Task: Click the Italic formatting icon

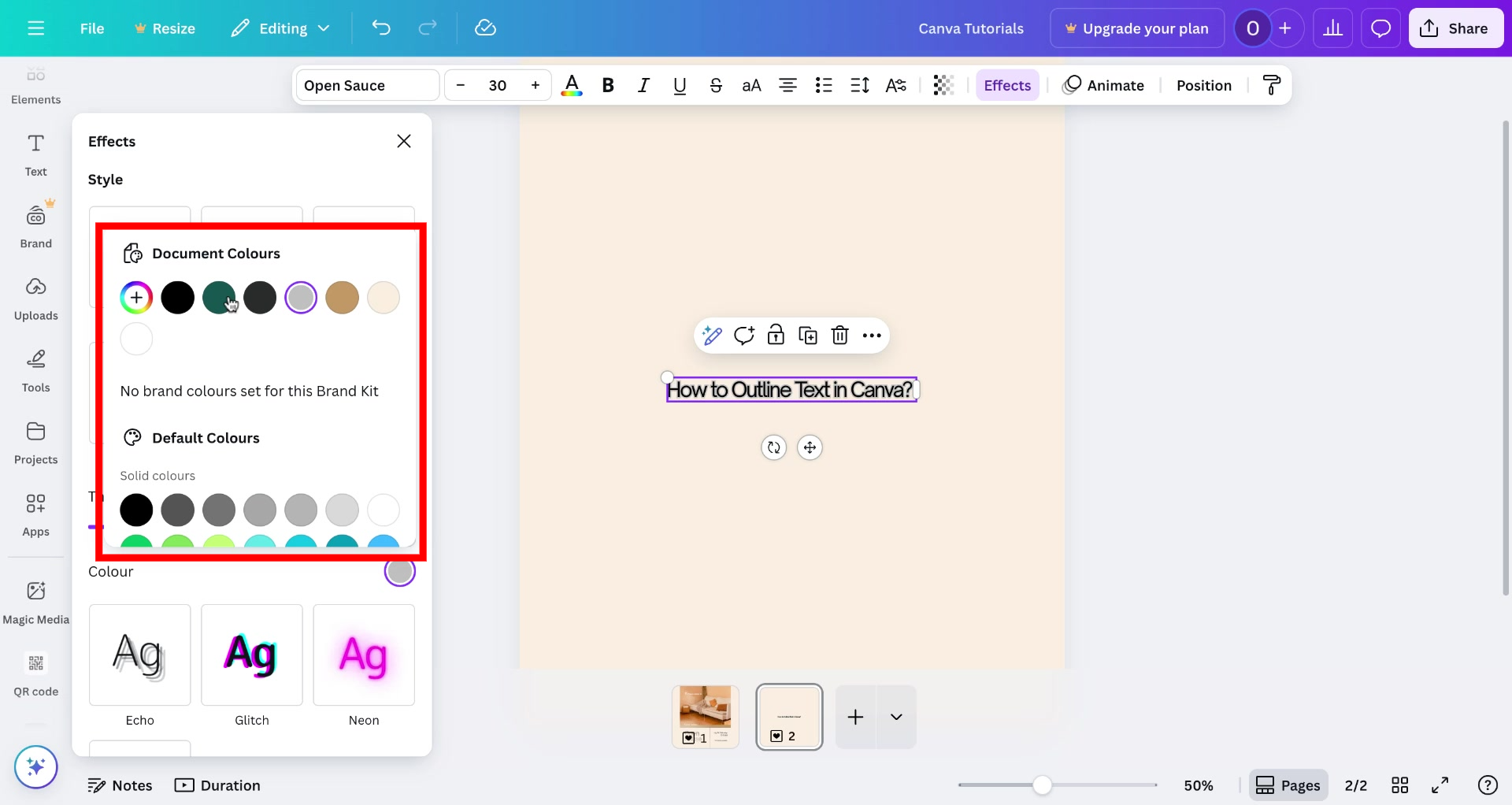Action: tap(643, 85)
